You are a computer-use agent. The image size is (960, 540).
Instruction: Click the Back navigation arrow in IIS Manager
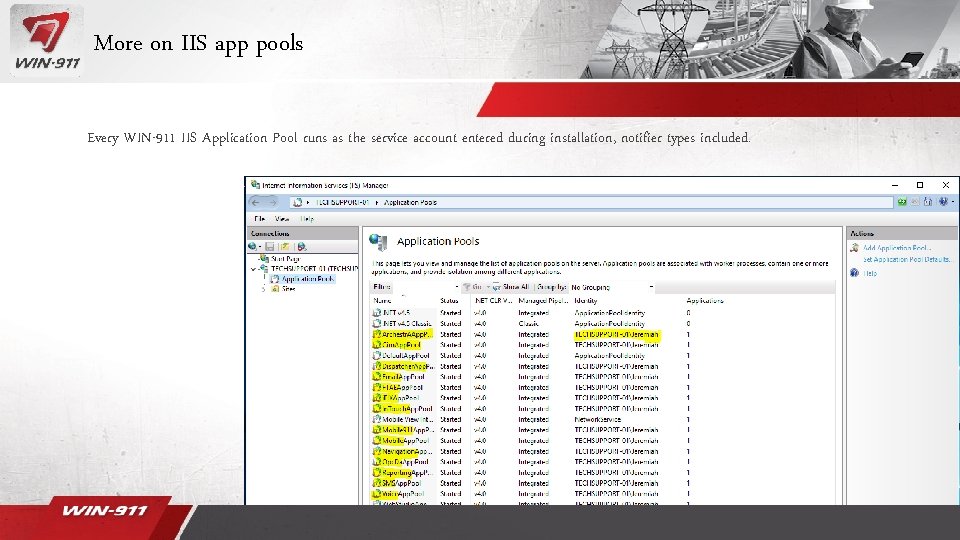[256, 202]
